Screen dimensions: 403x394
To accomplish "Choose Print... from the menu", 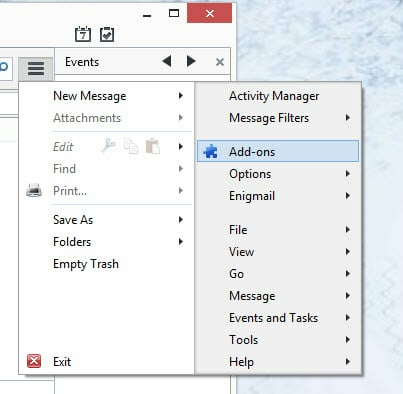I will coord(106,191).
